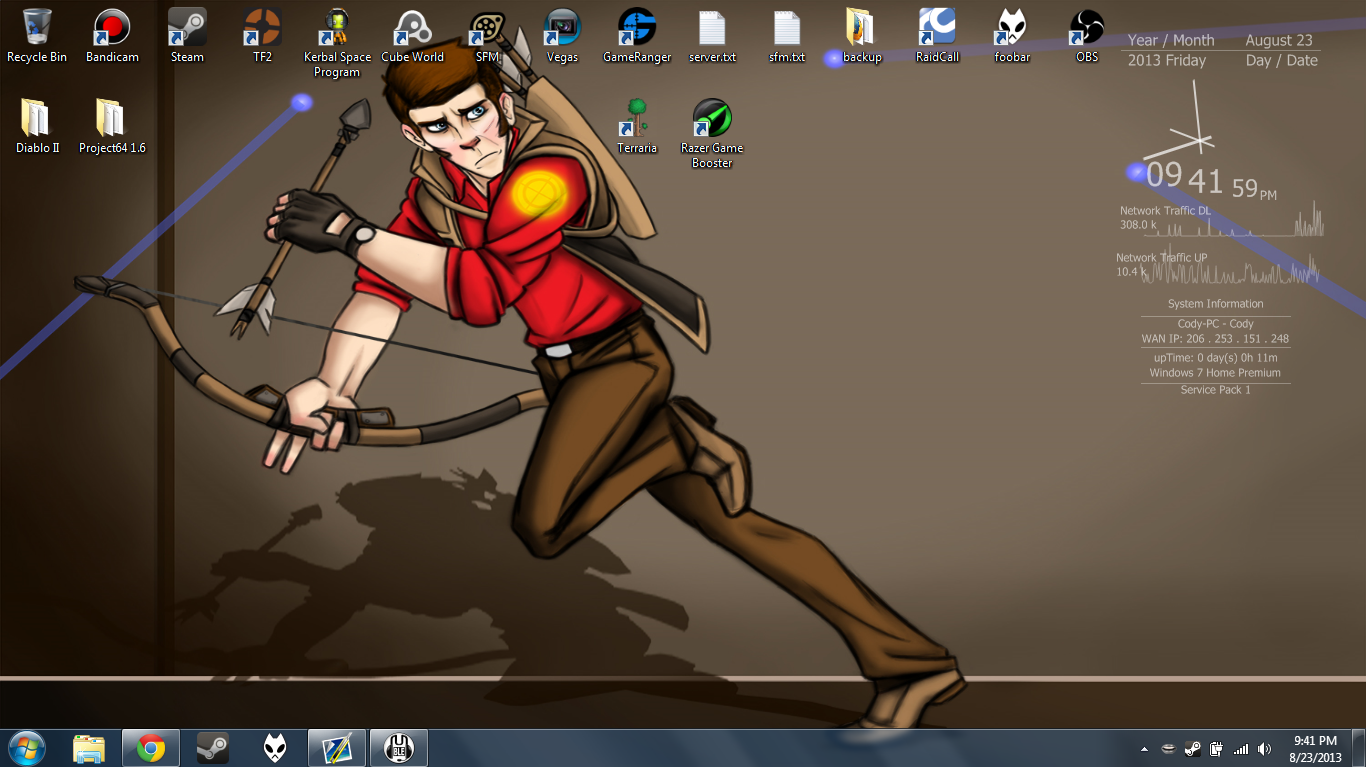This screenshot has width=1366, height=767.
Task: Click the lips icon in system tray
Action: coord(1168,749)
